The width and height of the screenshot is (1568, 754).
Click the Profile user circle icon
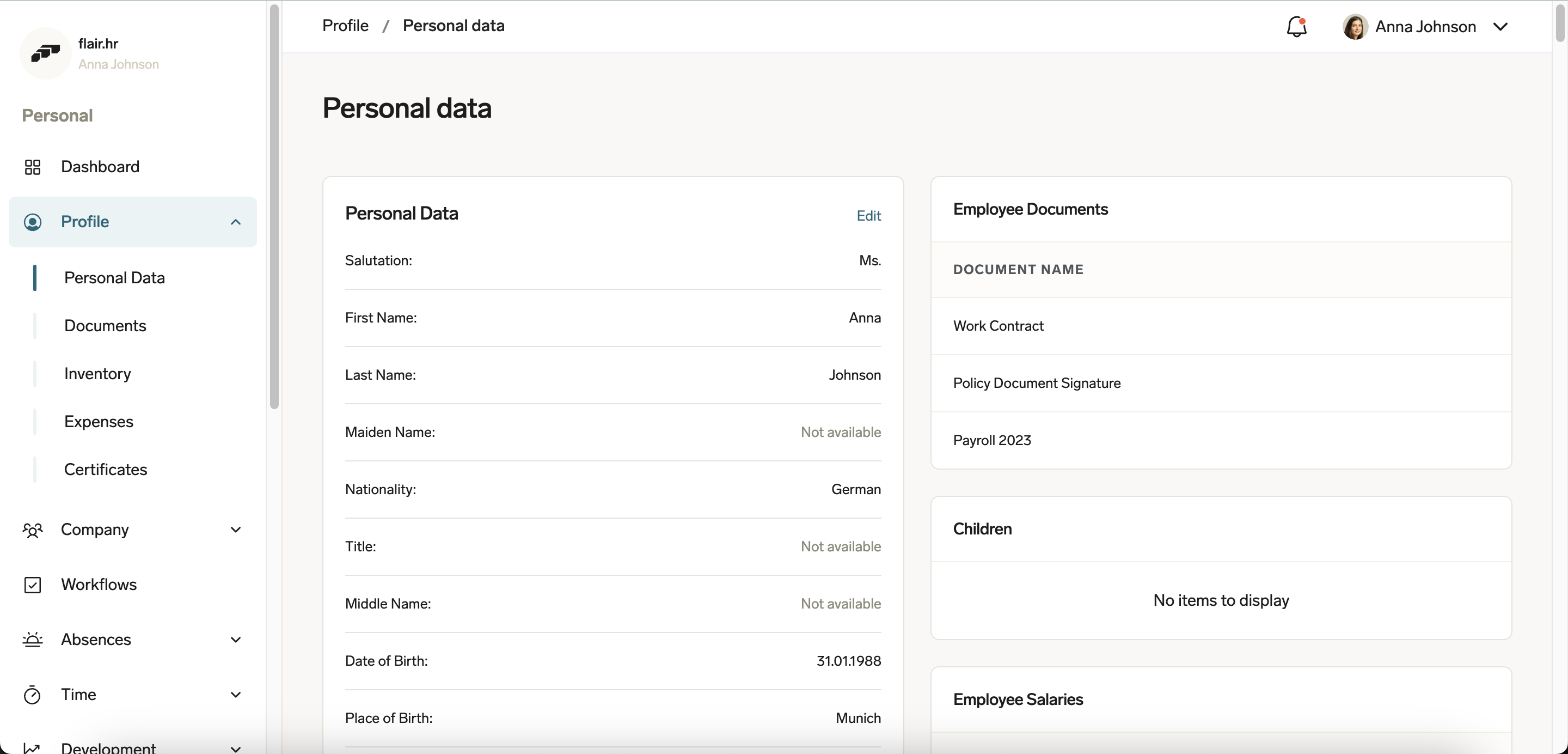click(x=32, y=222)
